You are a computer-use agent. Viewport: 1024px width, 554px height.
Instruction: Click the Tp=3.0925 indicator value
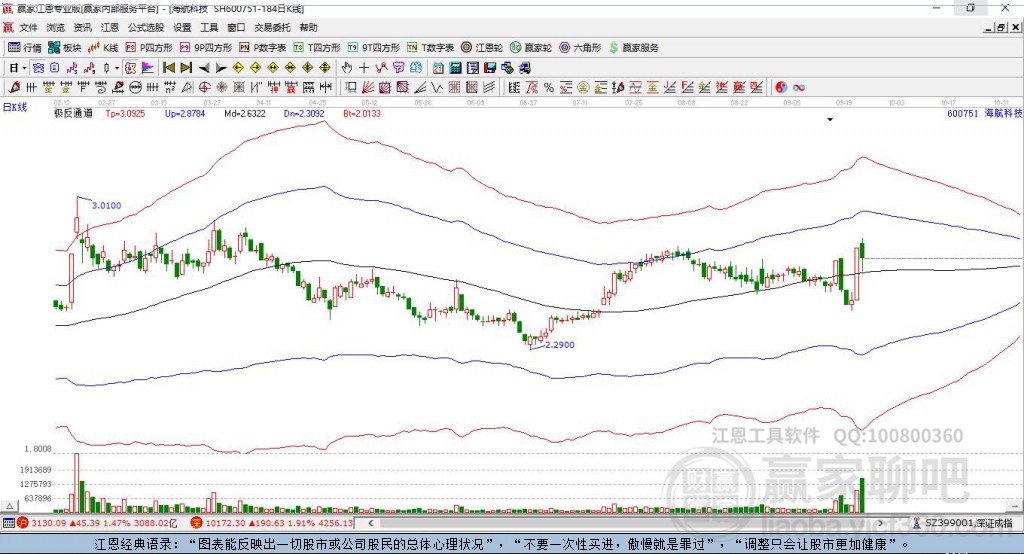coord(125,113)
